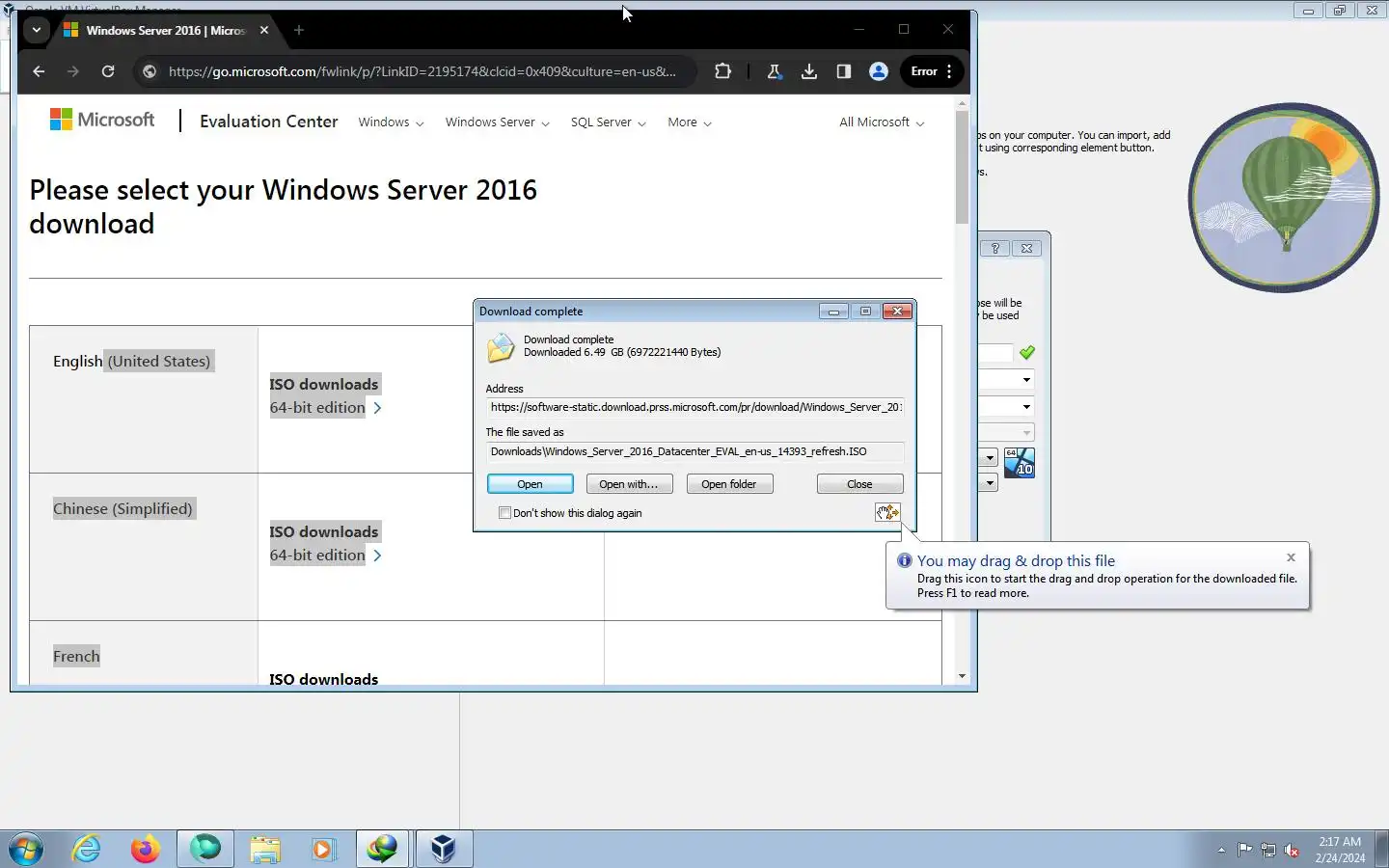Open the browser downloads icon
This screenshot has width=1389, height=868.
point(809,71)
